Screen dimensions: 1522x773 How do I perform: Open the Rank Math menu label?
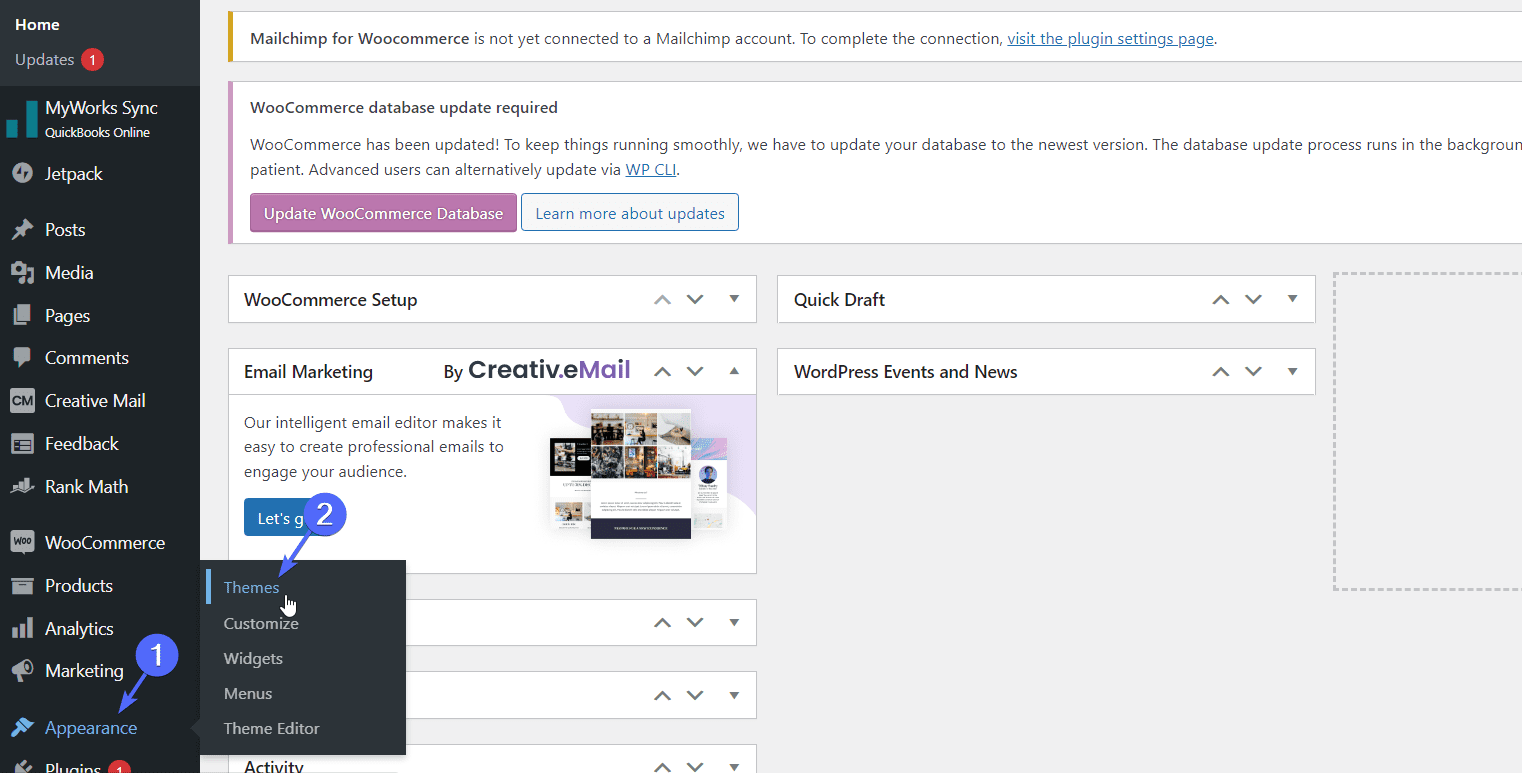tap(87, 487)
